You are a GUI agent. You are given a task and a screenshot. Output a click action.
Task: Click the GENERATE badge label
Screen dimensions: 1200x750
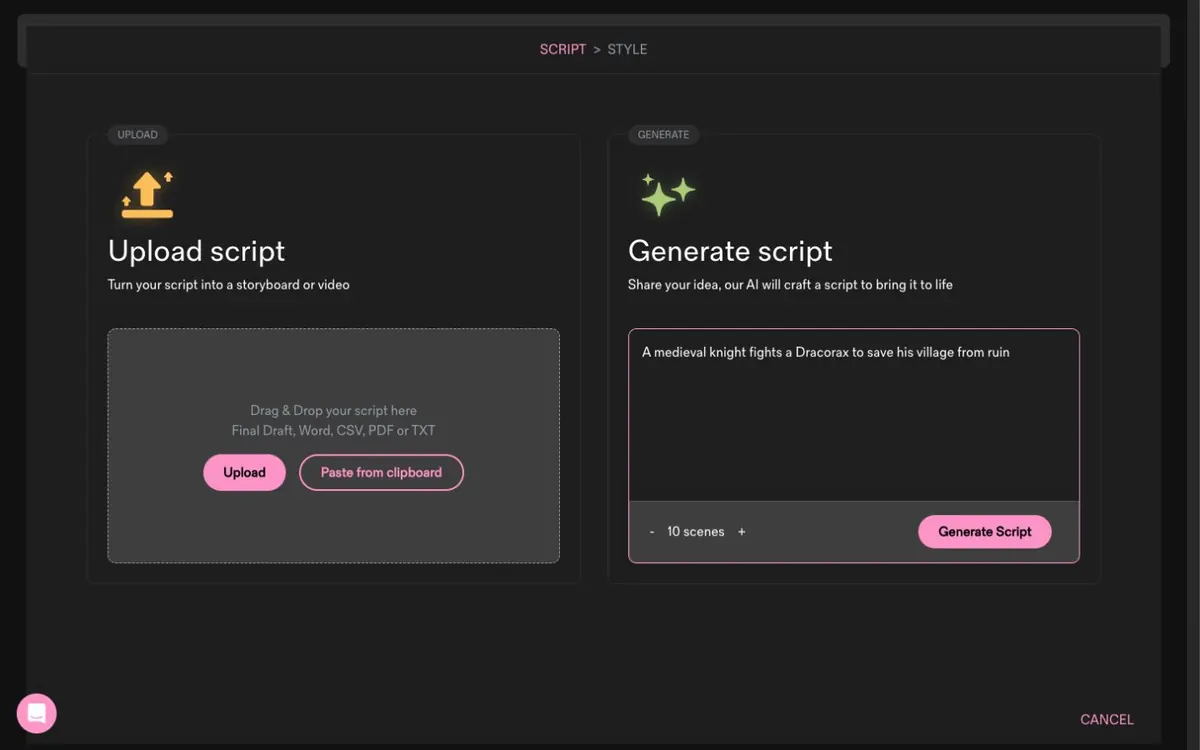(663, 135)
